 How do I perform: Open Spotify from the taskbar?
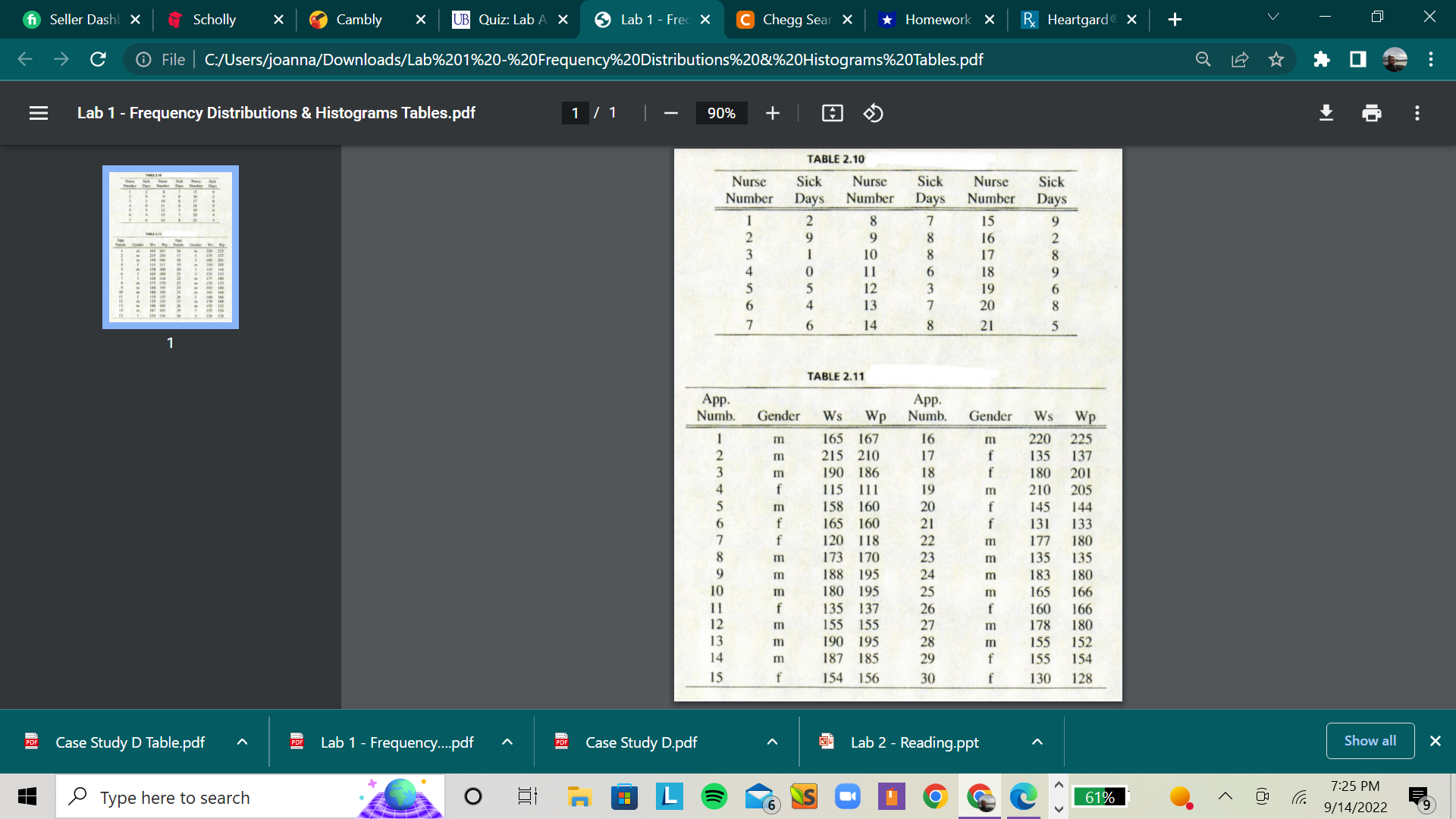[x=713, y=797]
